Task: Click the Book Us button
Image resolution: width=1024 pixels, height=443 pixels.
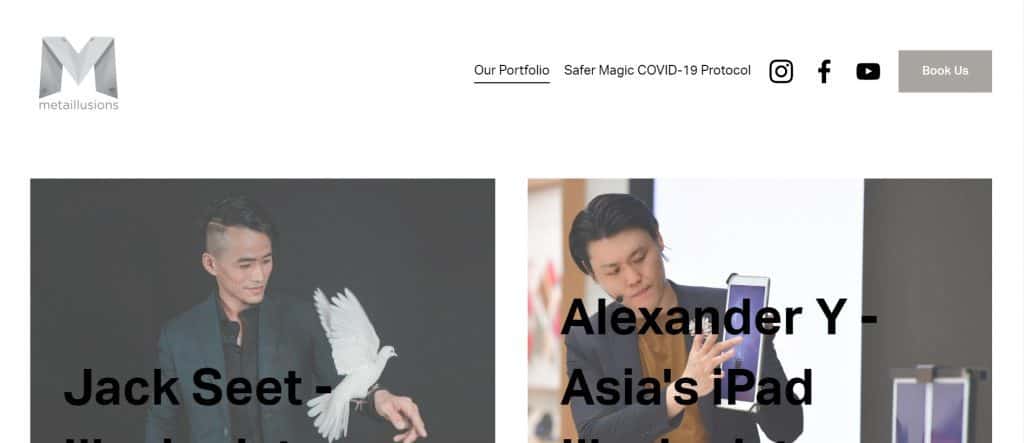Action: coord(945,71)
